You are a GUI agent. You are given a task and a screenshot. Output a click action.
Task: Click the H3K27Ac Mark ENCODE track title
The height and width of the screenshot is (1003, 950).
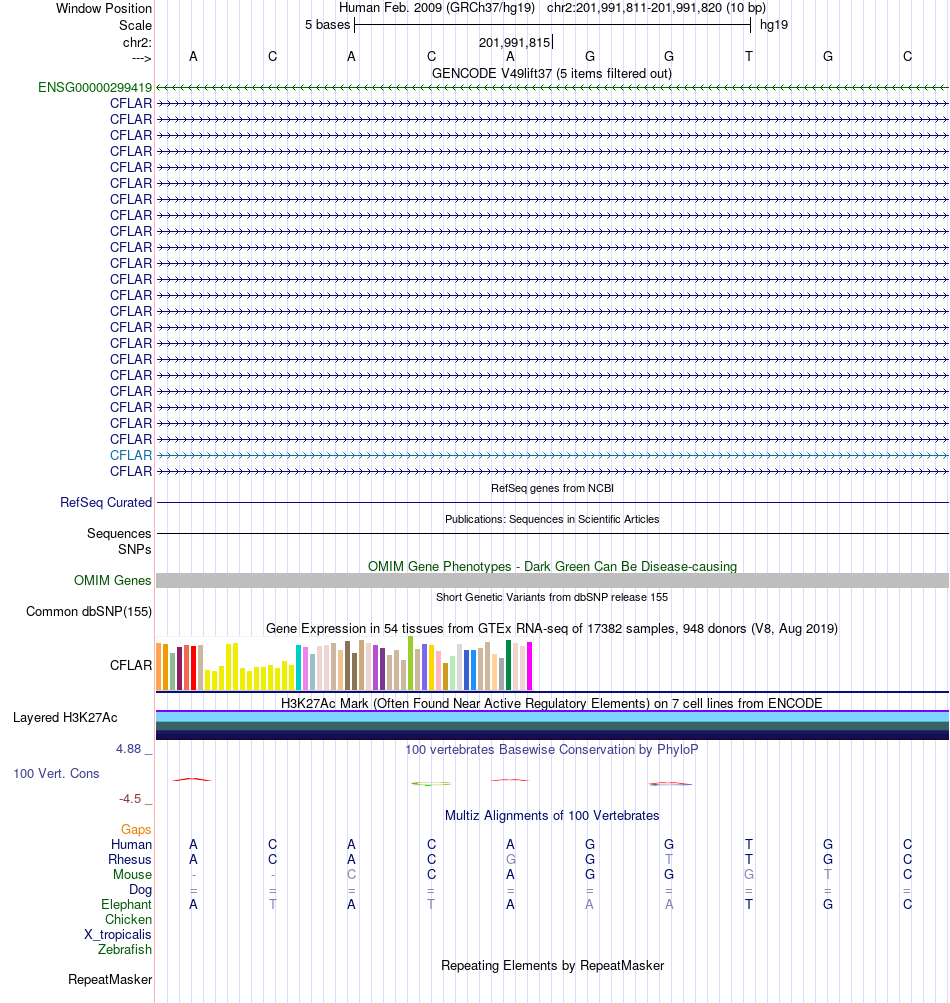point(551,704)
